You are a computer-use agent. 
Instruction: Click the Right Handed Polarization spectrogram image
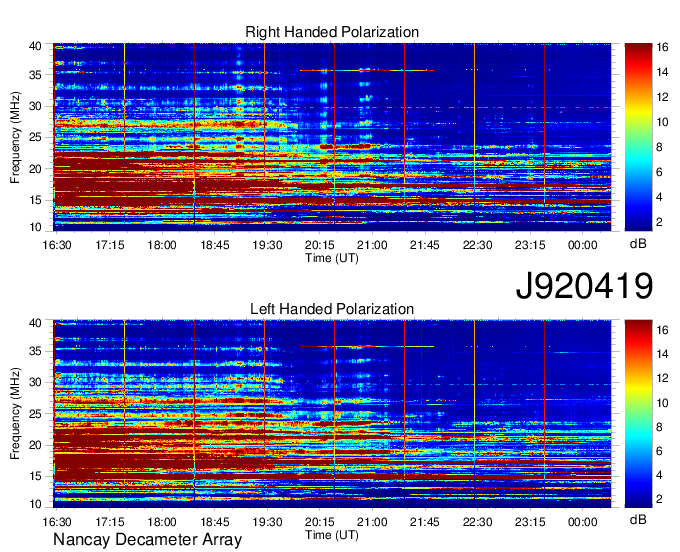pyautogui.click(x=332, y=137)
